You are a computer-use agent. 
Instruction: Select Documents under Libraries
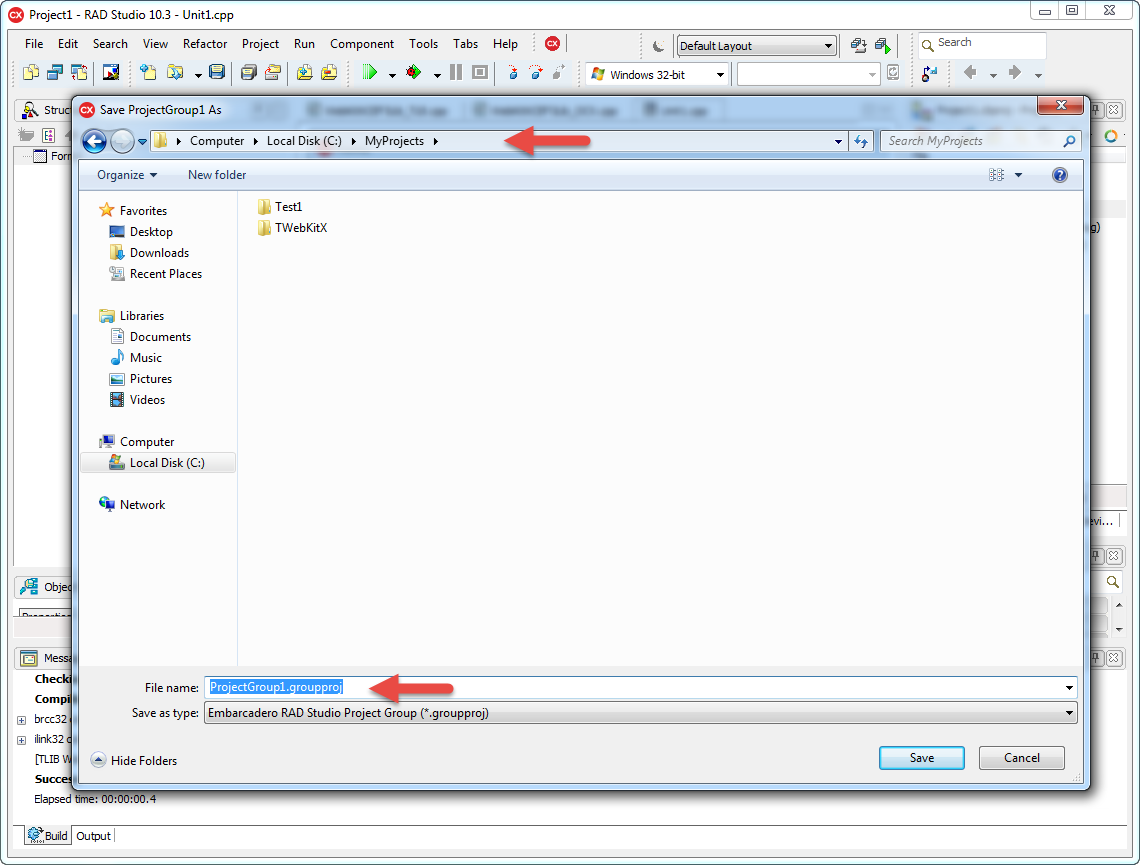[x=150, y=337]
